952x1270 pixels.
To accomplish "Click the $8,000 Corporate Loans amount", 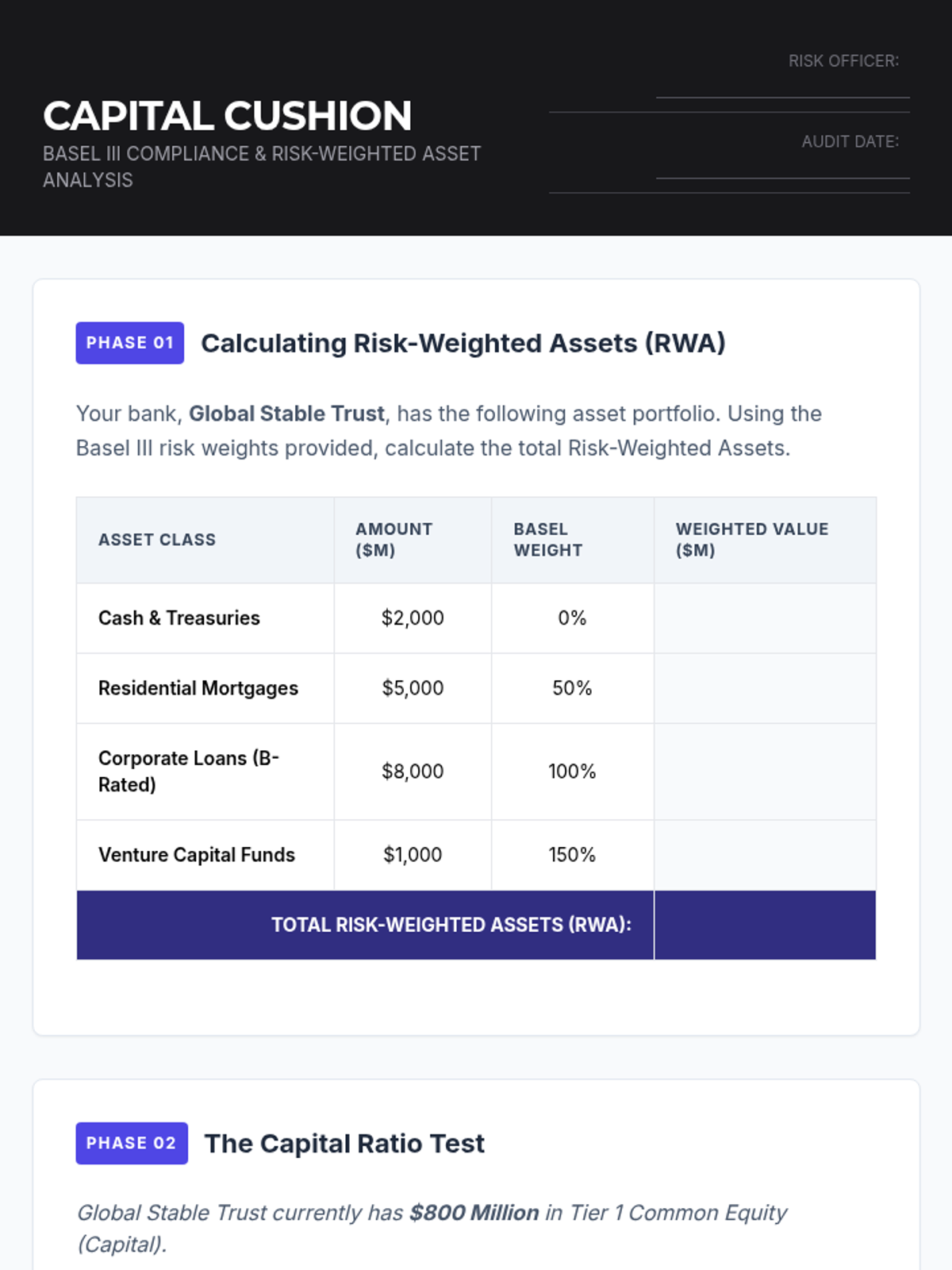I will click(x=413, y=772).
